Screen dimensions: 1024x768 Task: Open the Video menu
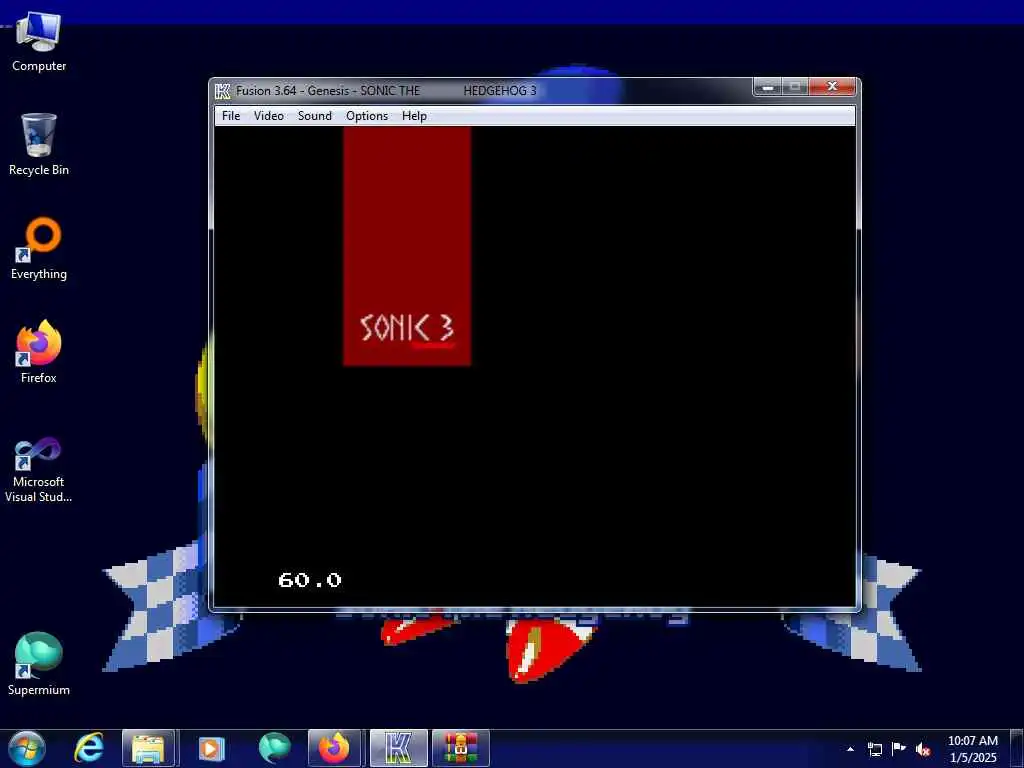coord(268,116)
